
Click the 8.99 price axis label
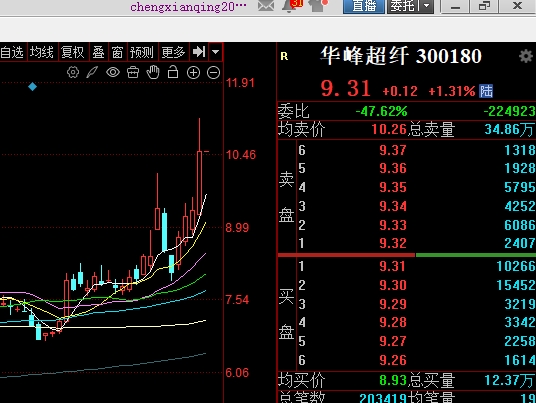pos(237,228)
